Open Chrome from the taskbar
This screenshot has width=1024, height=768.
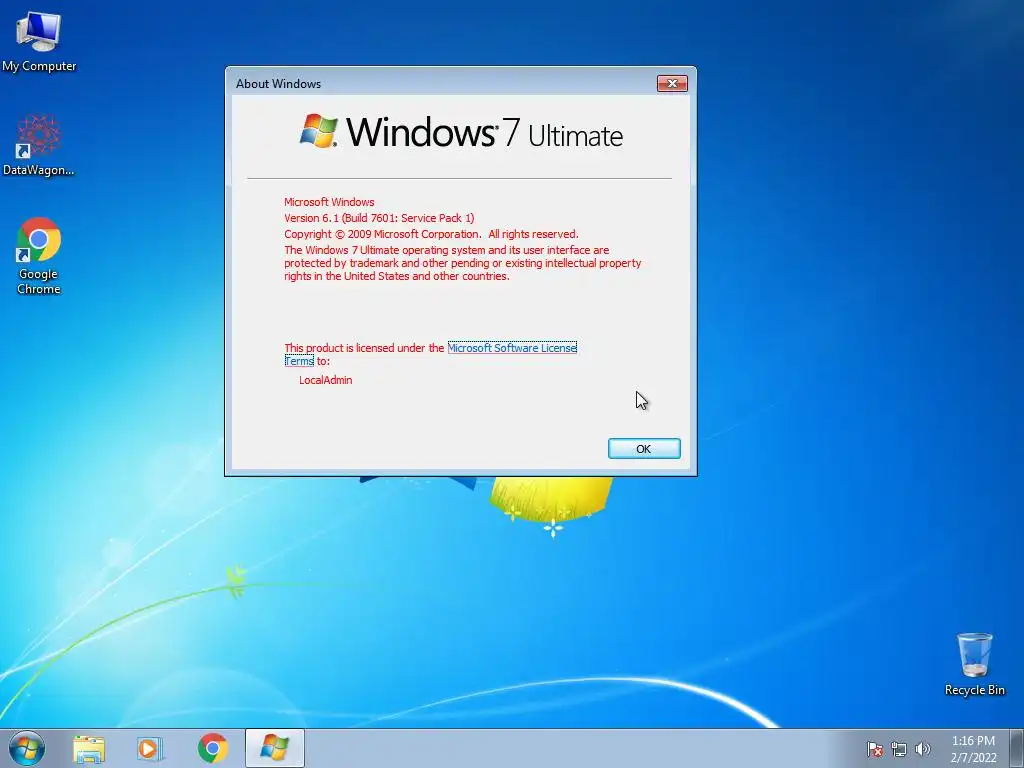point(212,749)
